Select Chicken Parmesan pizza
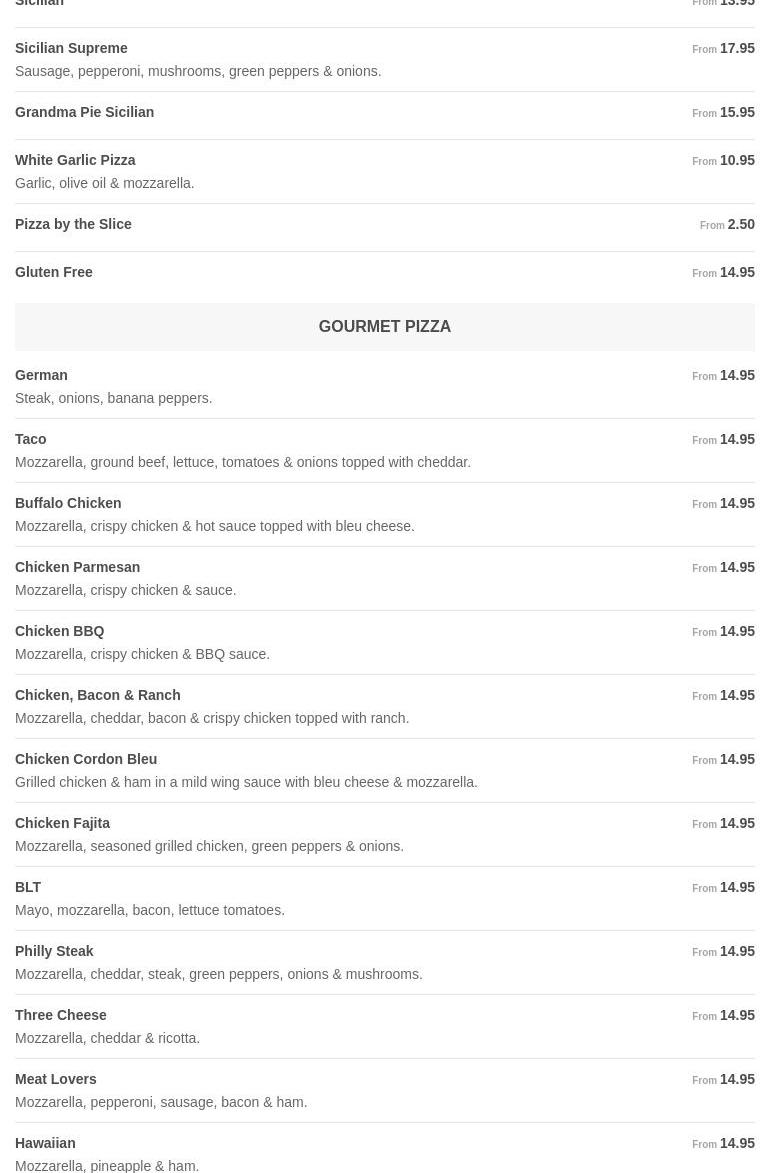770x1173 pixels. tap(77, 567)
